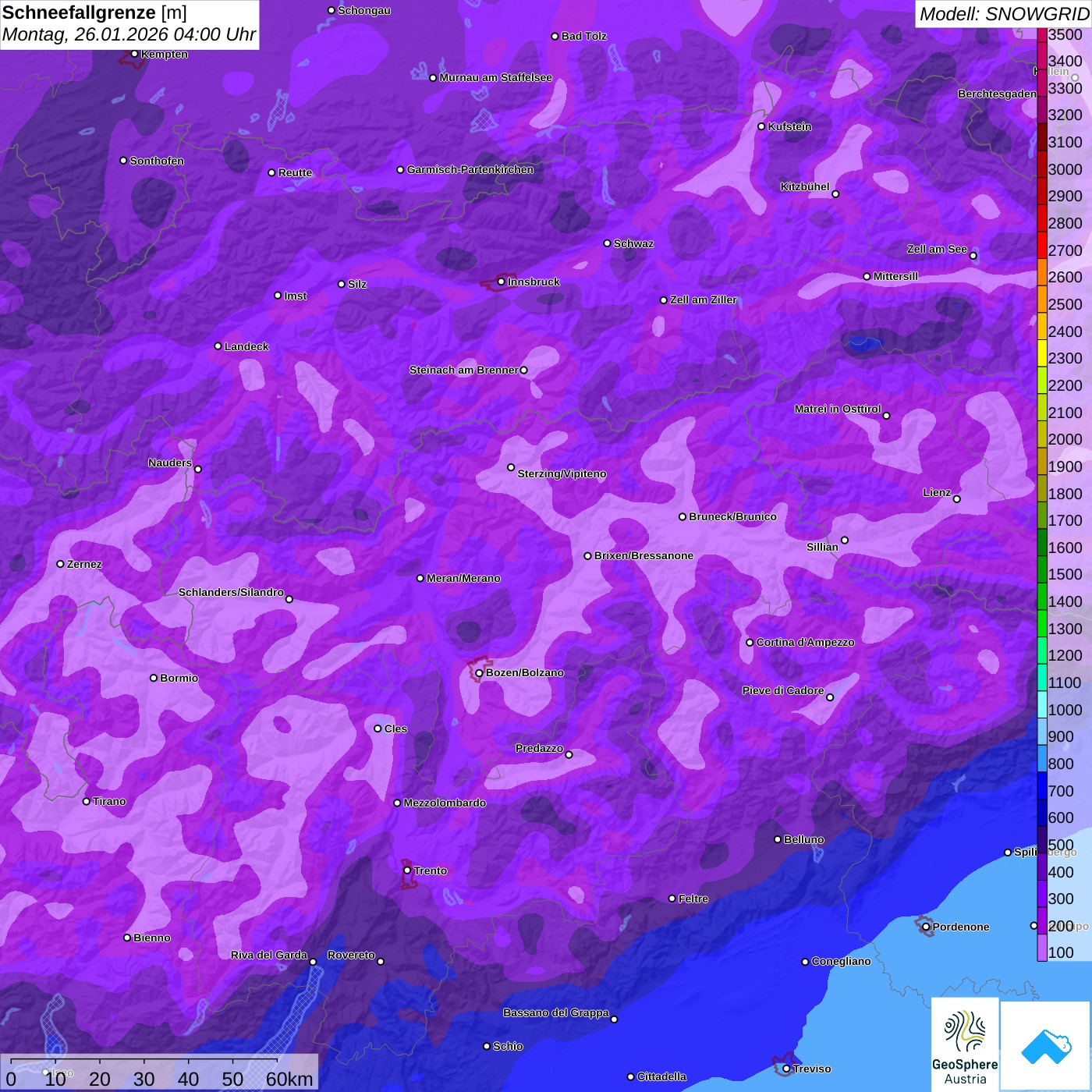Screen dimensions: 1092x1092
Task: Click the Schio label
Action: (508, 1046)
